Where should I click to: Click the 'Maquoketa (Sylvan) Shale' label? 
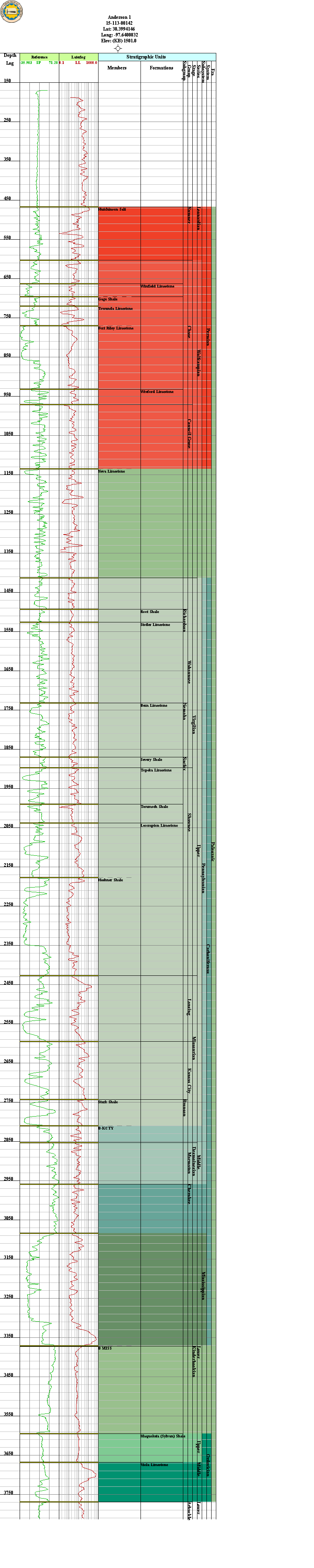click(163, 1436)
